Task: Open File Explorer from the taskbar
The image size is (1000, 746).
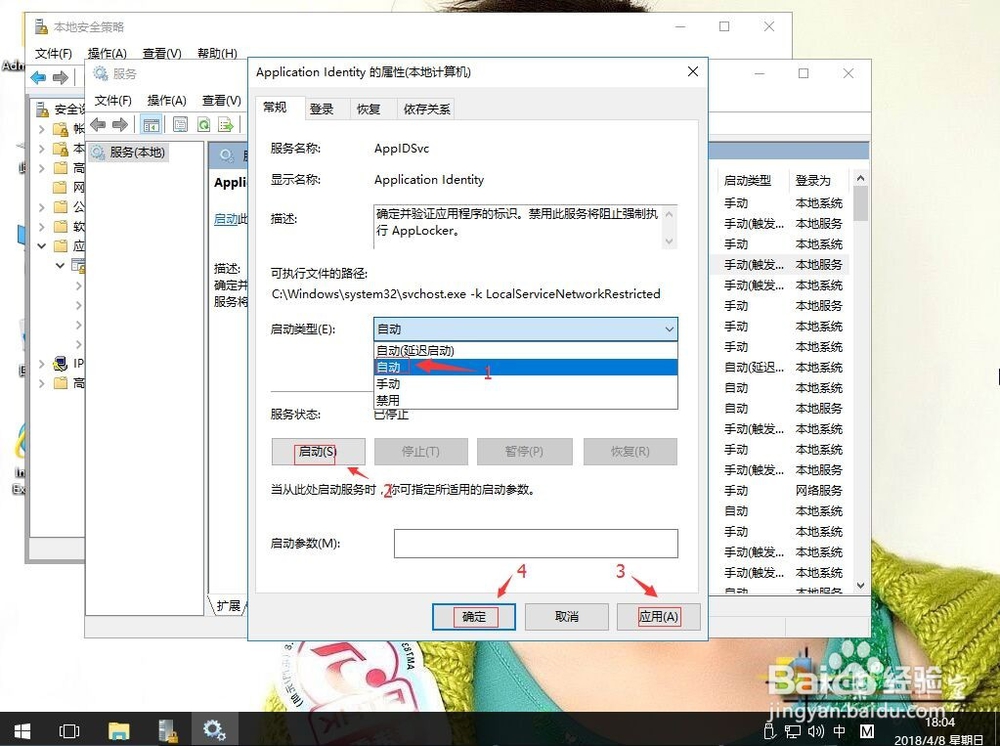Action: (x=118, y=731)
